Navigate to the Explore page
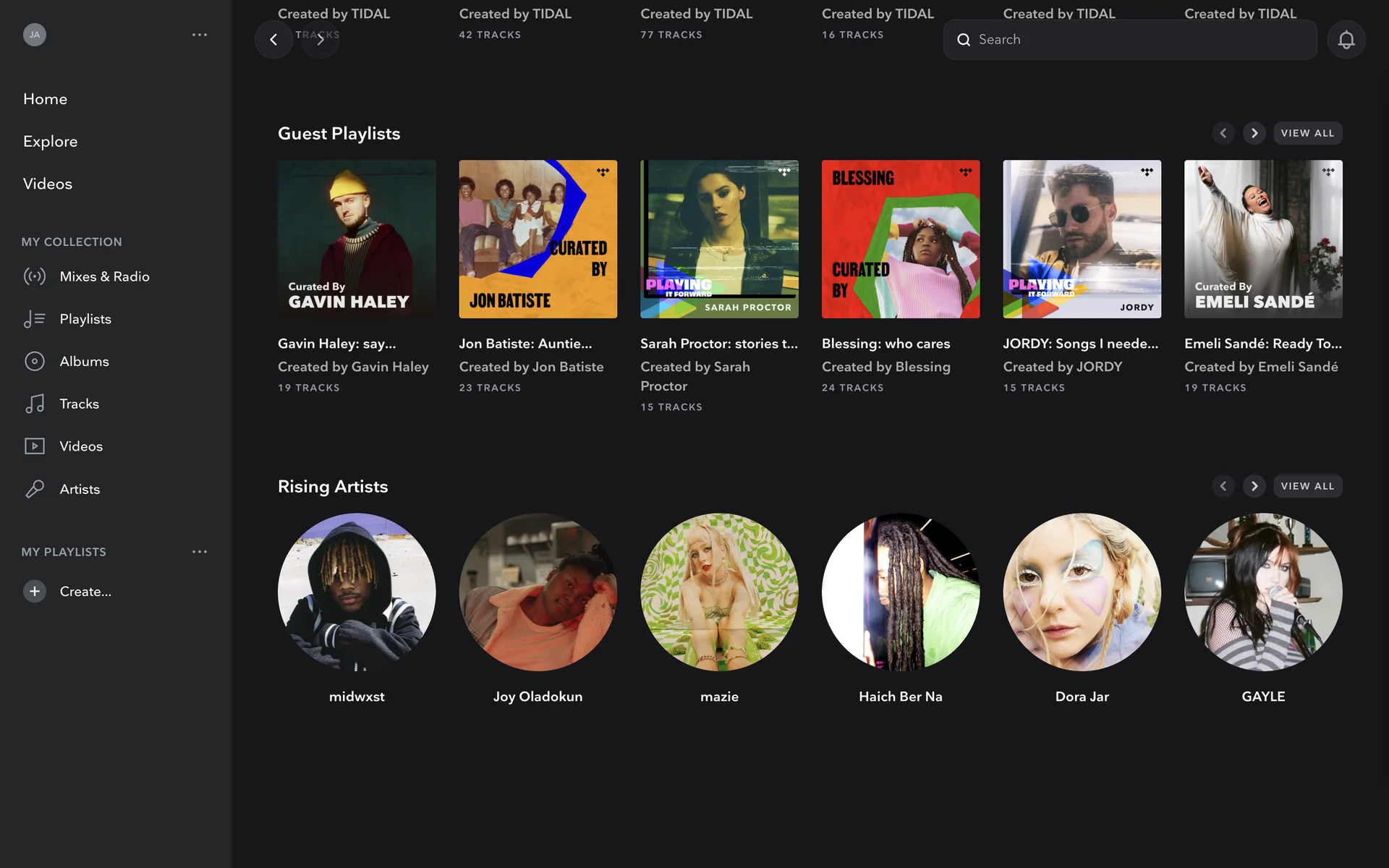The height and width of the screenshot is (868, 1389). [x=50, y=141]
